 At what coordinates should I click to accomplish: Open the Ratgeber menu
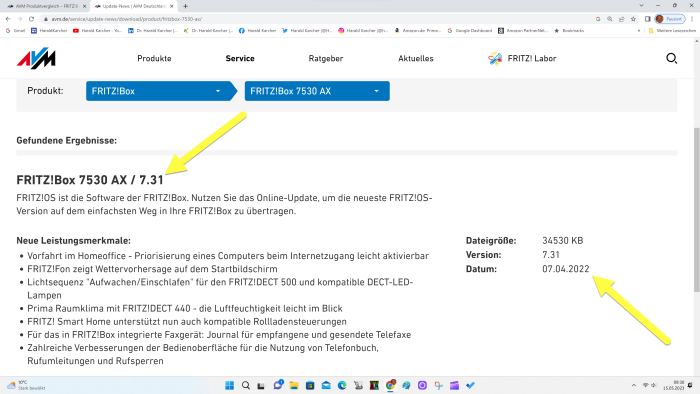tap(326, 58)
